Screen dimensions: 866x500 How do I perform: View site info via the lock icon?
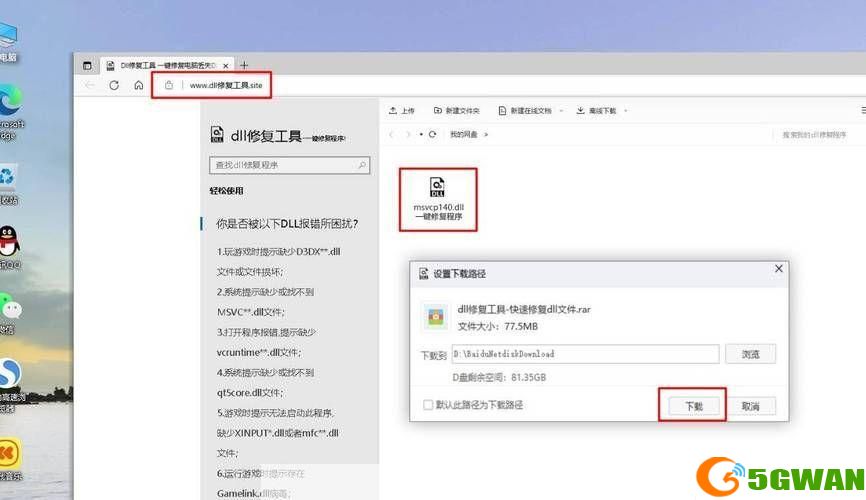coord(169,85)
